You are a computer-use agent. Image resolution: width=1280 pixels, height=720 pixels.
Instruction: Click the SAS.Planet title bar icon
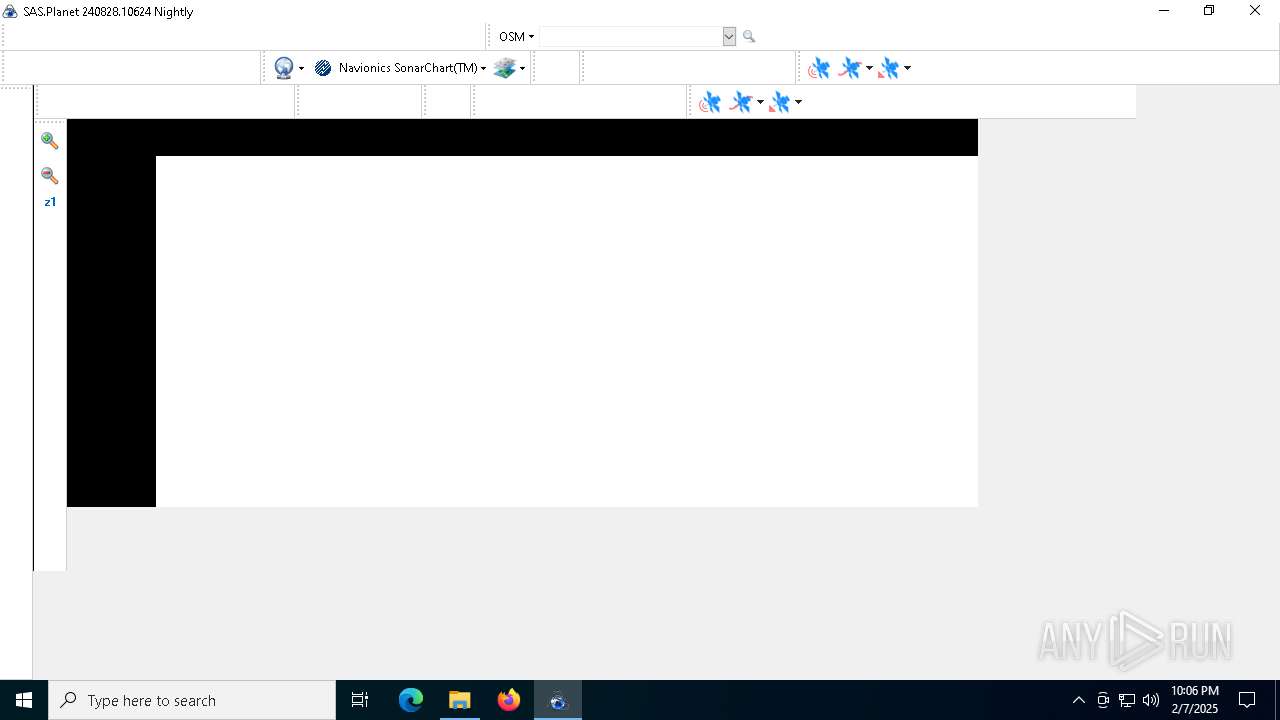11,12
